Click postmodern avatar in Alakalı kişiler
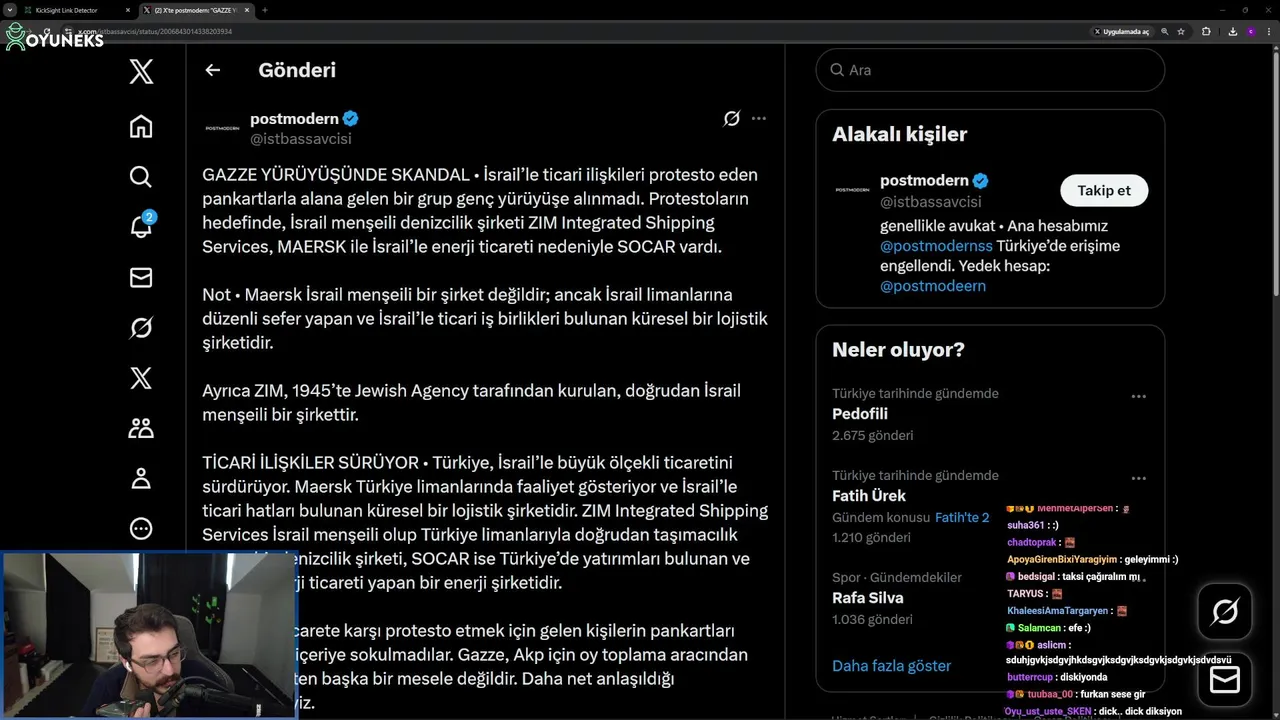Image resolution: width=1280 pixels, height=720 pixels. (852, 190)
